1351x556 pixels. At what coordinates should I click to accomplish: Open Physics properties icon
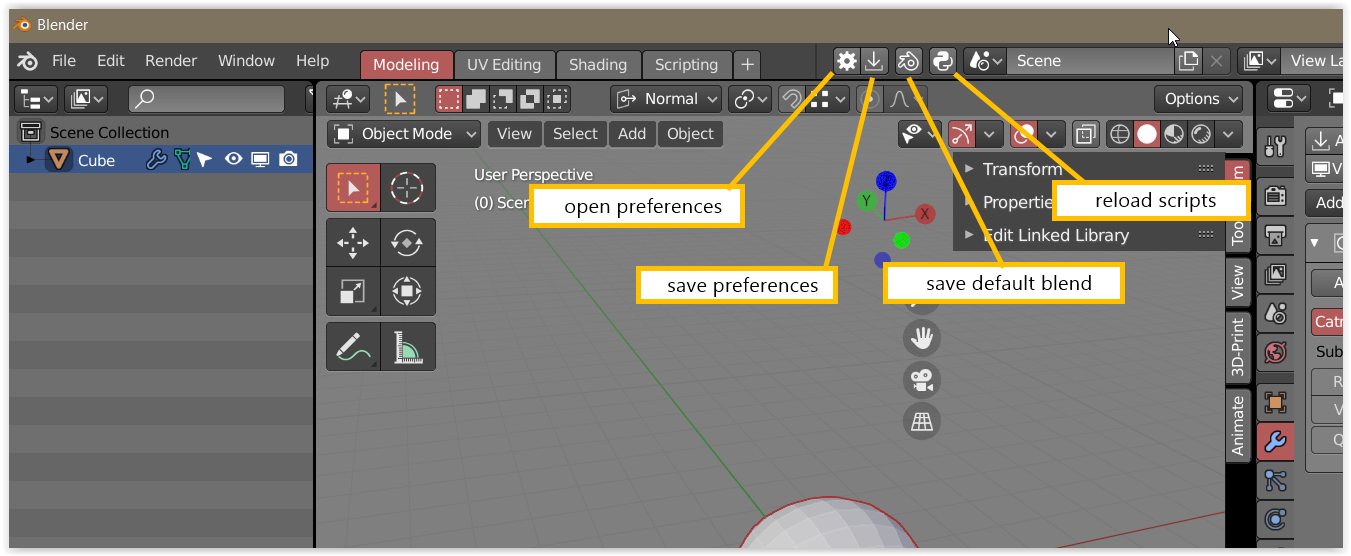coord(1275,519)
